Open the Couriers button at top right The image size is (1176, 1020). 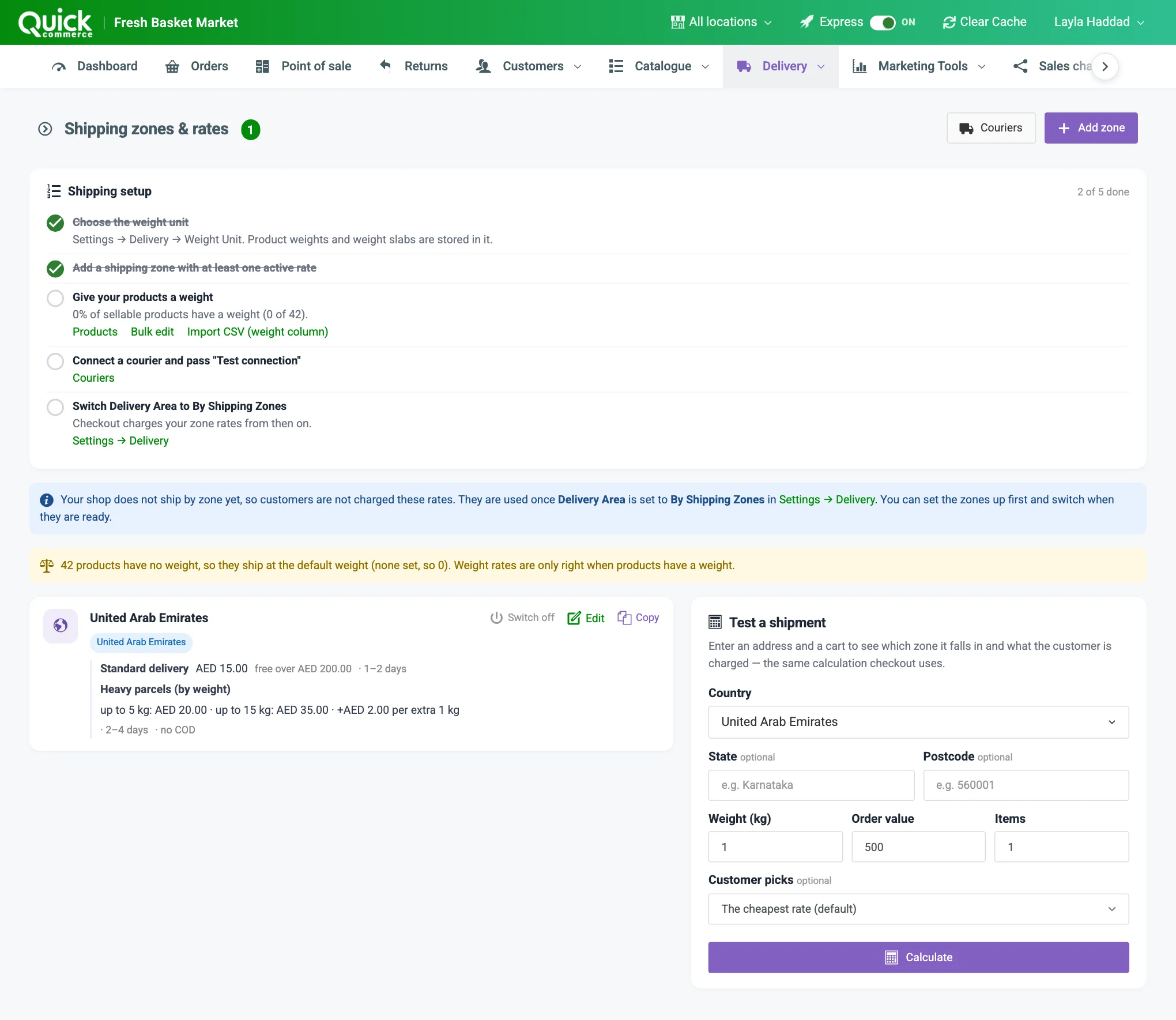991,128
